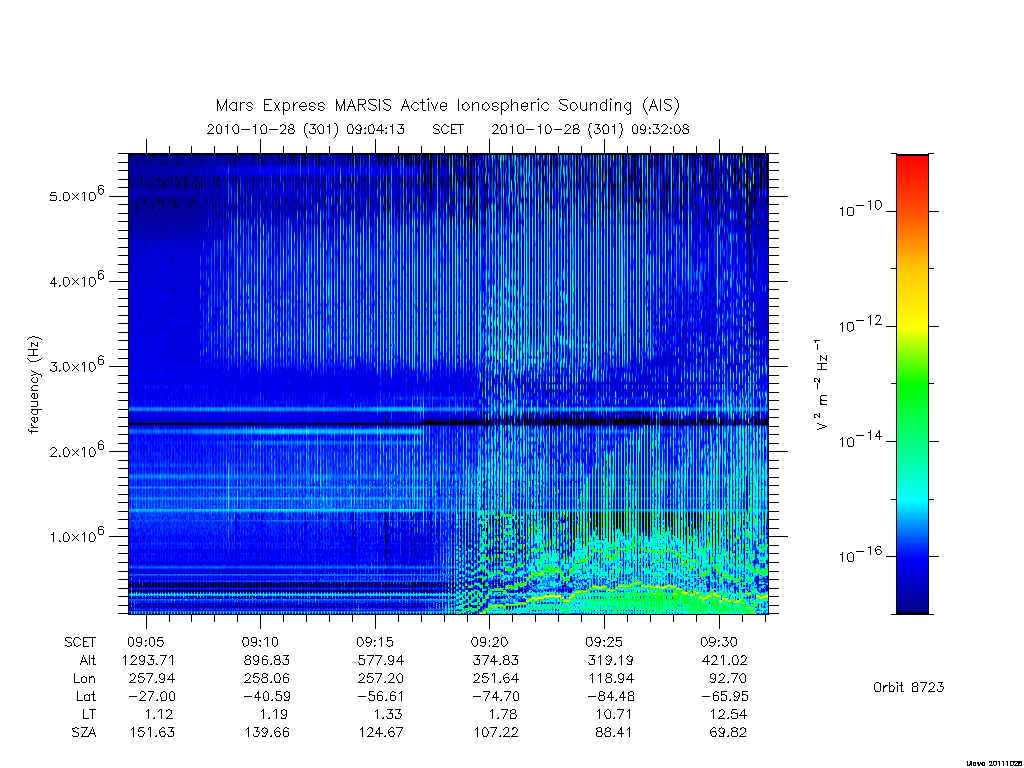
Task: Click the LT row label
Action: (89, 714)
